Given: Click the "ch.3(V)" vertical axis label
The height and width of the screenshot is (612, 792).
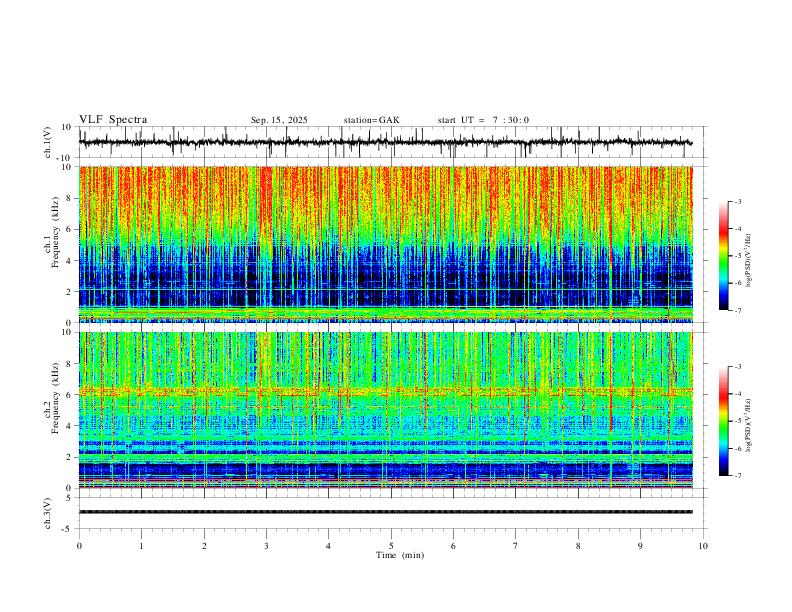Looking at the screenshot, I should point(48,514).
